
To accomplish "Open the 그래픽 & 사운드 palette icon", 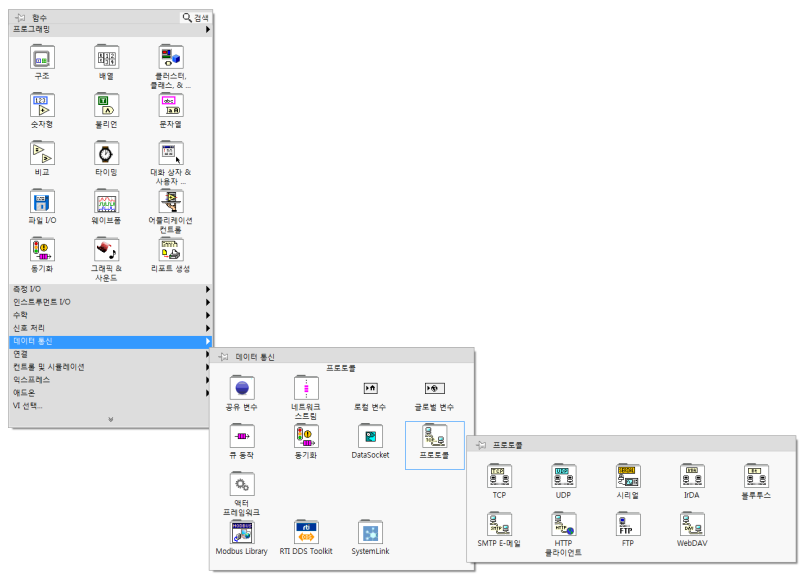I will coord(106,249).
